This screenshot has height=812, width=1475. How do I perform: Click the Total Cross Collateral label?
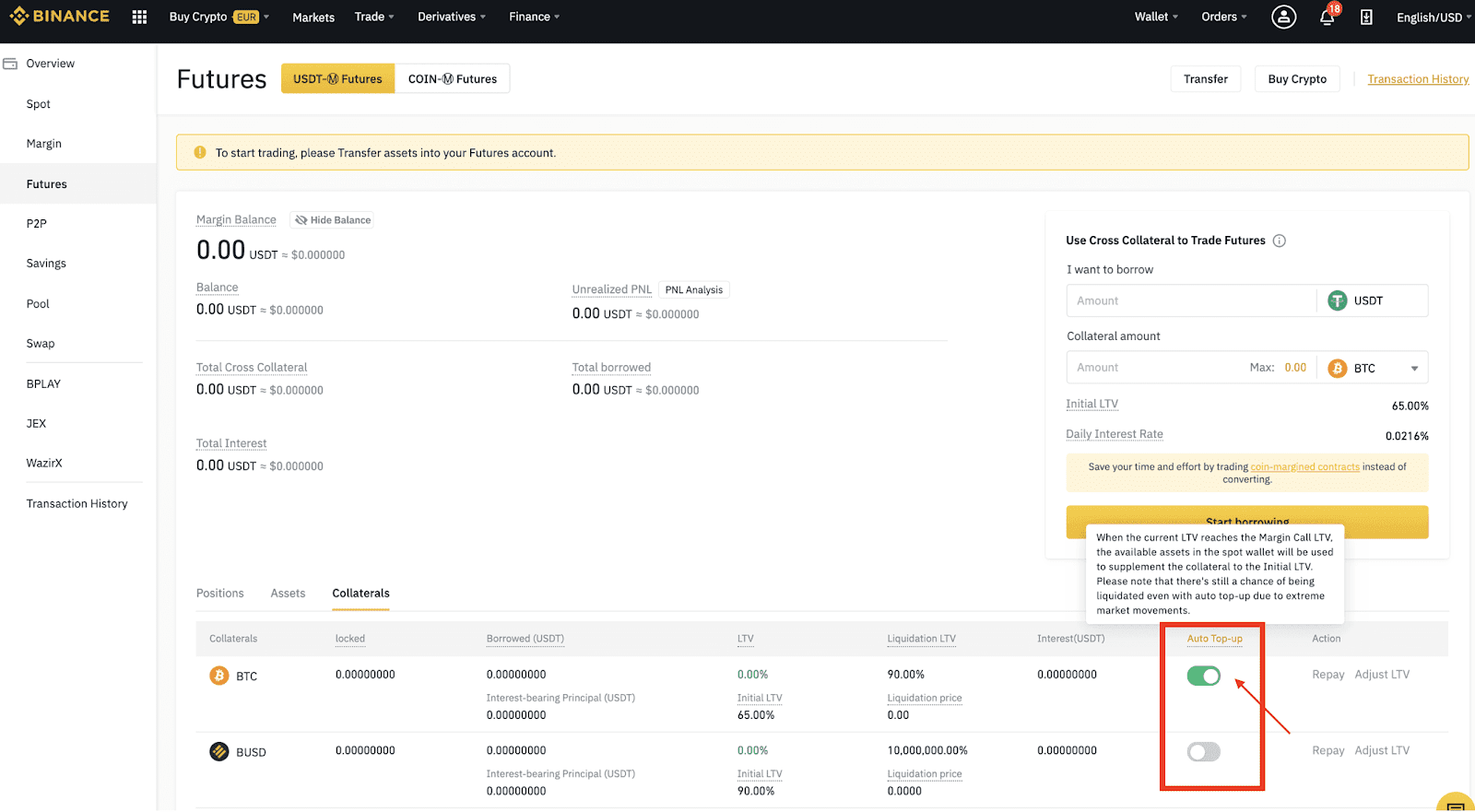(x=252, y=368)
